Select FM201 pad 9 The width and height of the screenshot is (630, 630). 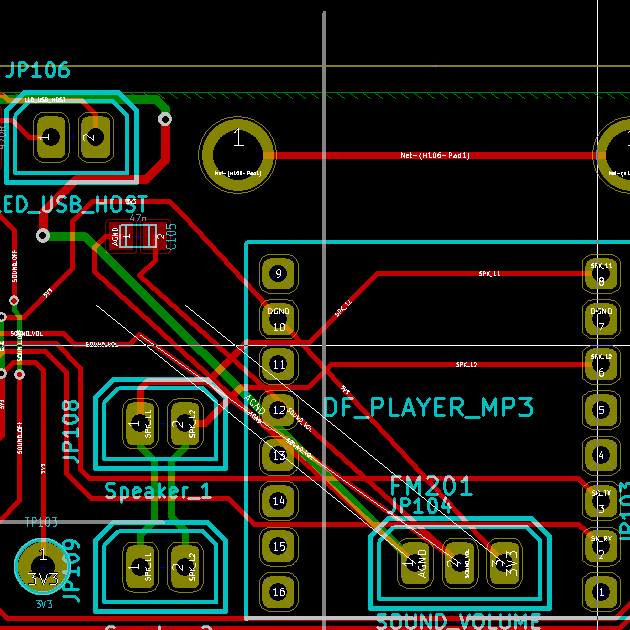pyautogui.click(x=278, y=274)
